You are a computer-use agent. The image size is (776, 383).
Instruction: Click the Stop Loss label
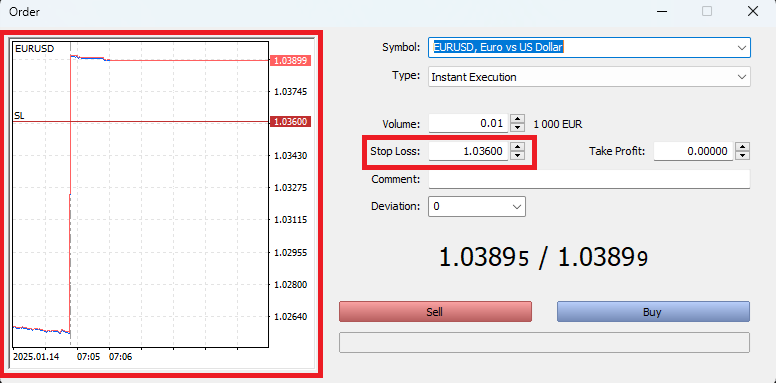pyautogui.click(x=395, y=151)
